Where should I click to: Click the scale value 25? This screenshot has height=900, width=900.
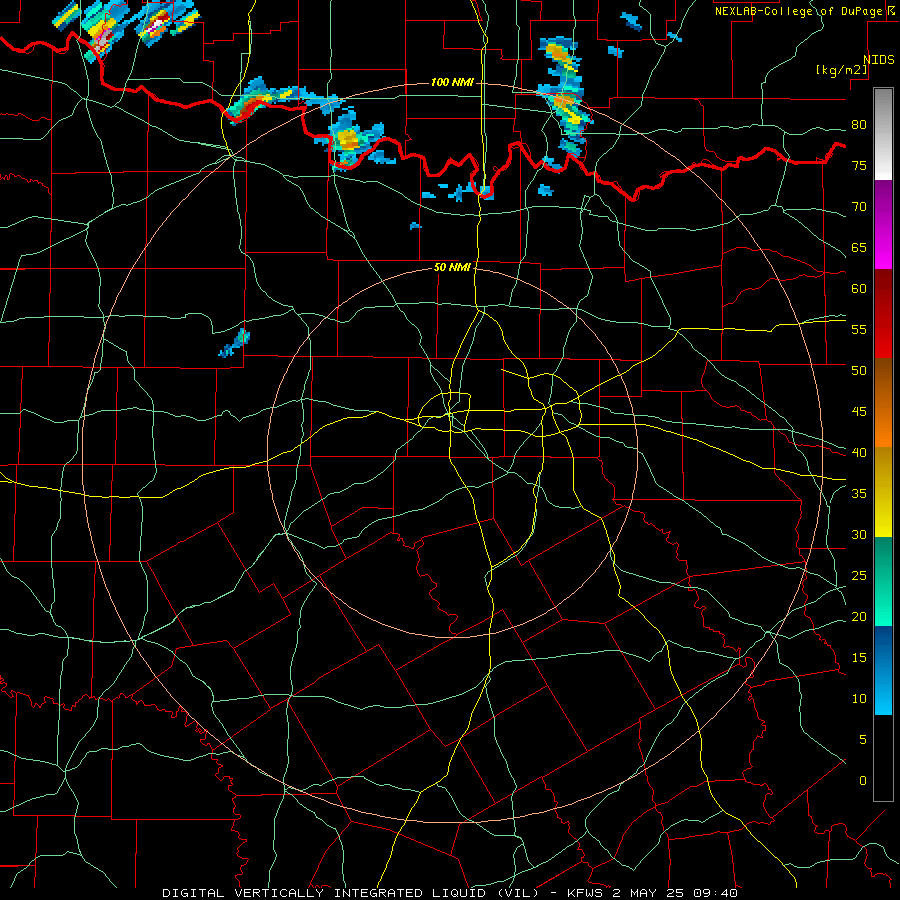coord(859,576)
